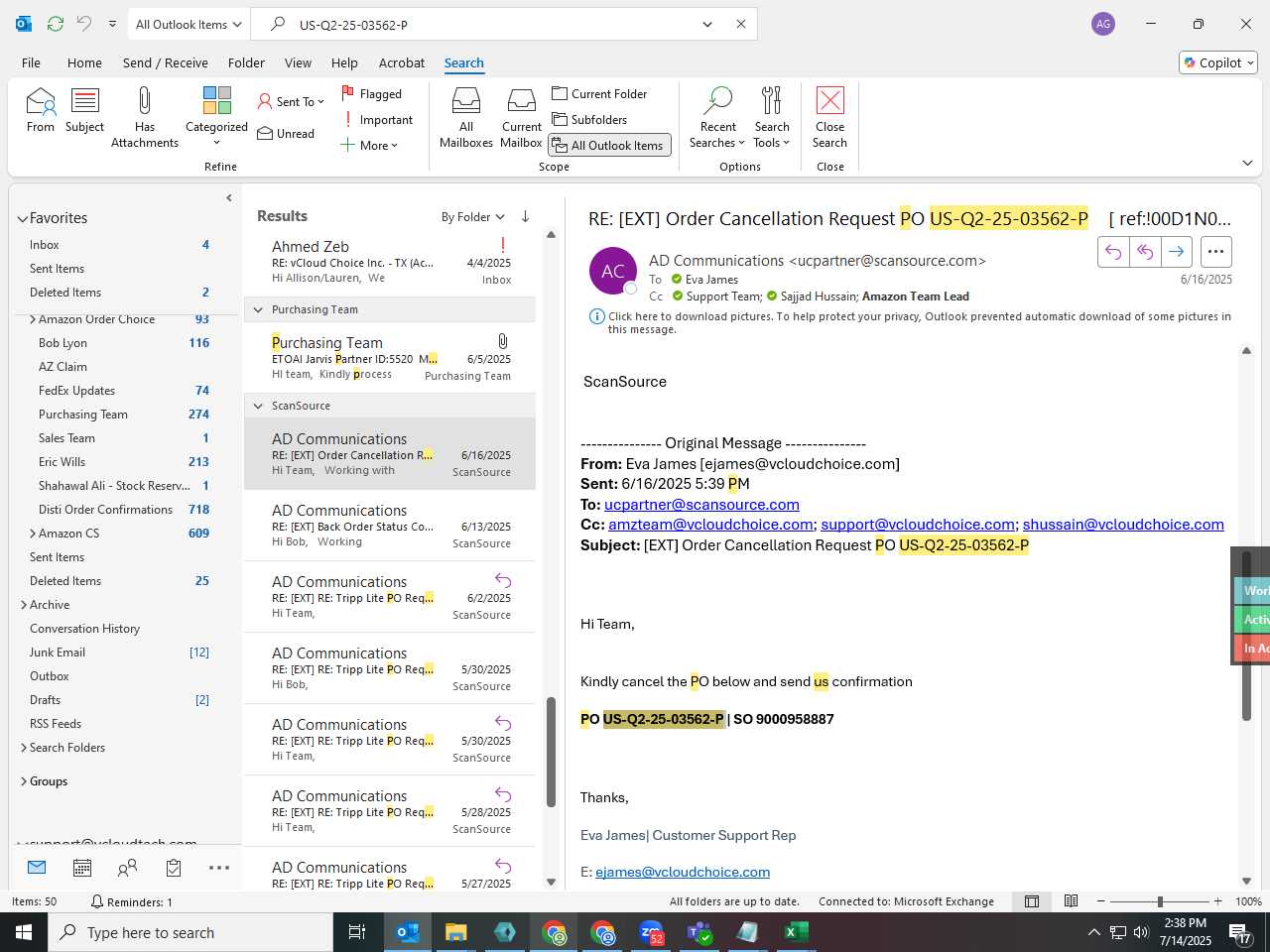Click ucpartner@scansource.com link
1270x952 pixels.
(701, 504)
